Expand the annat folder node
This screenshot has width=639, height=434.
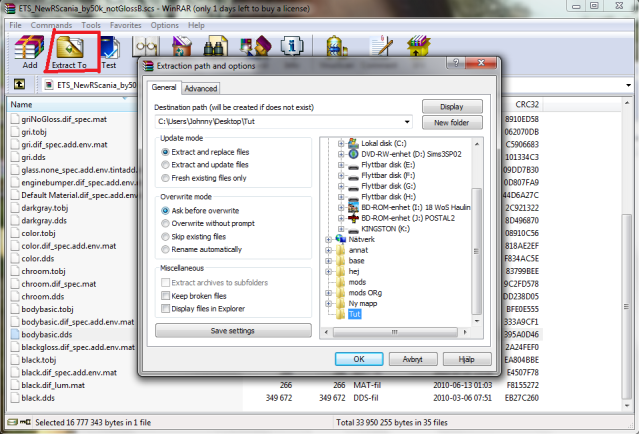(x=328, y=250)
